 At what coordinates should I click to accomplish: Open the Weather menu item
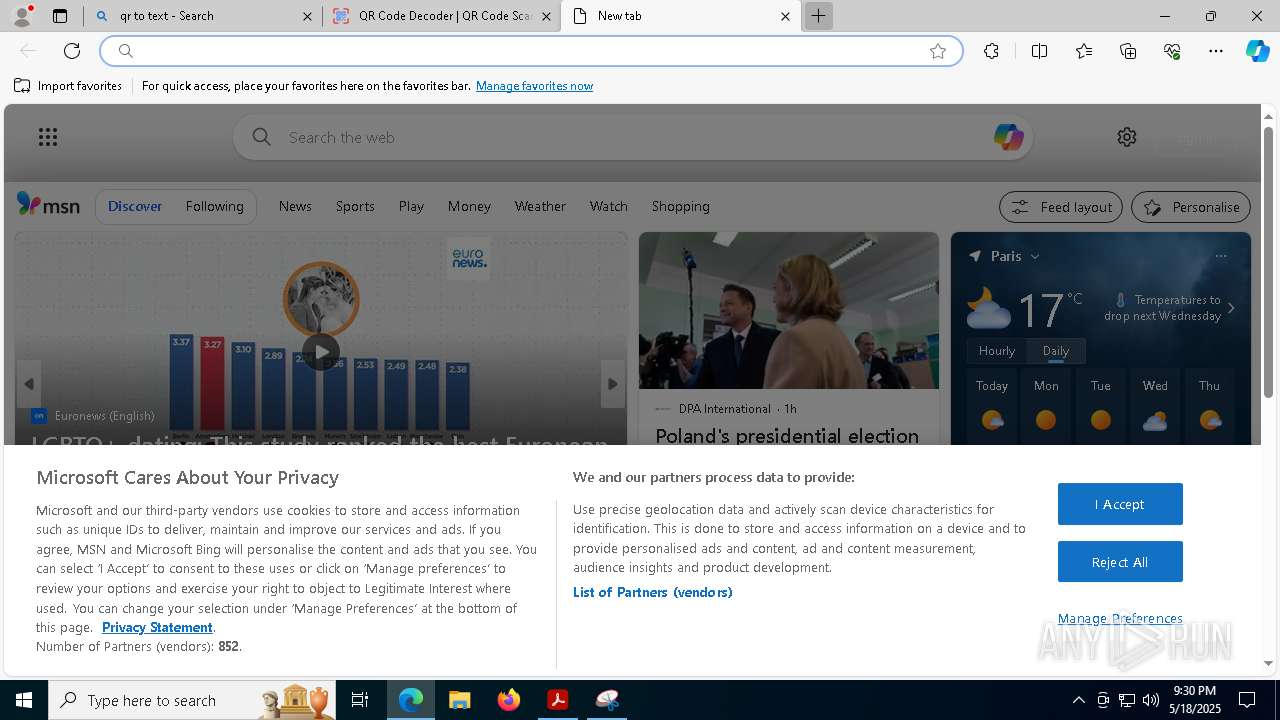[x=540, y=206]
